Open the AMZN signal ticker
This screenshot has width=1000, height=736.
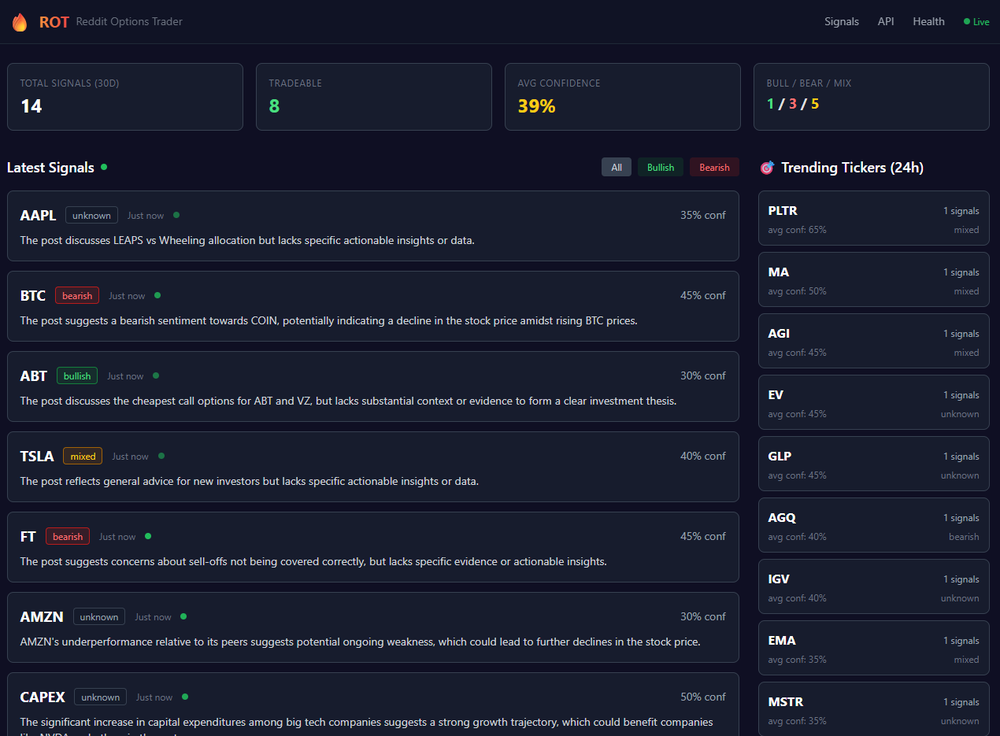tap(41, 617)
